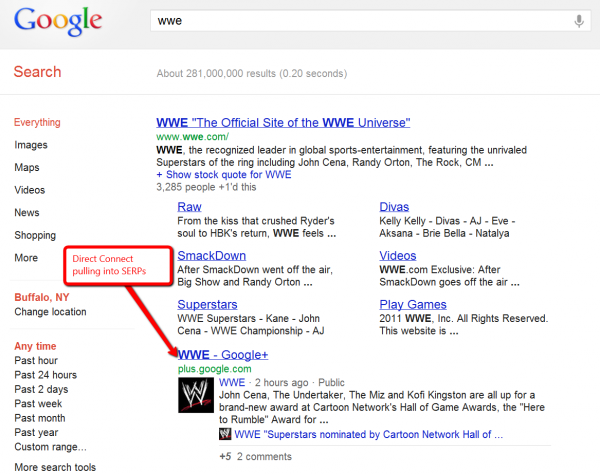Open Custom range date picker
600x474 pixels.
(x=51, y=447)
